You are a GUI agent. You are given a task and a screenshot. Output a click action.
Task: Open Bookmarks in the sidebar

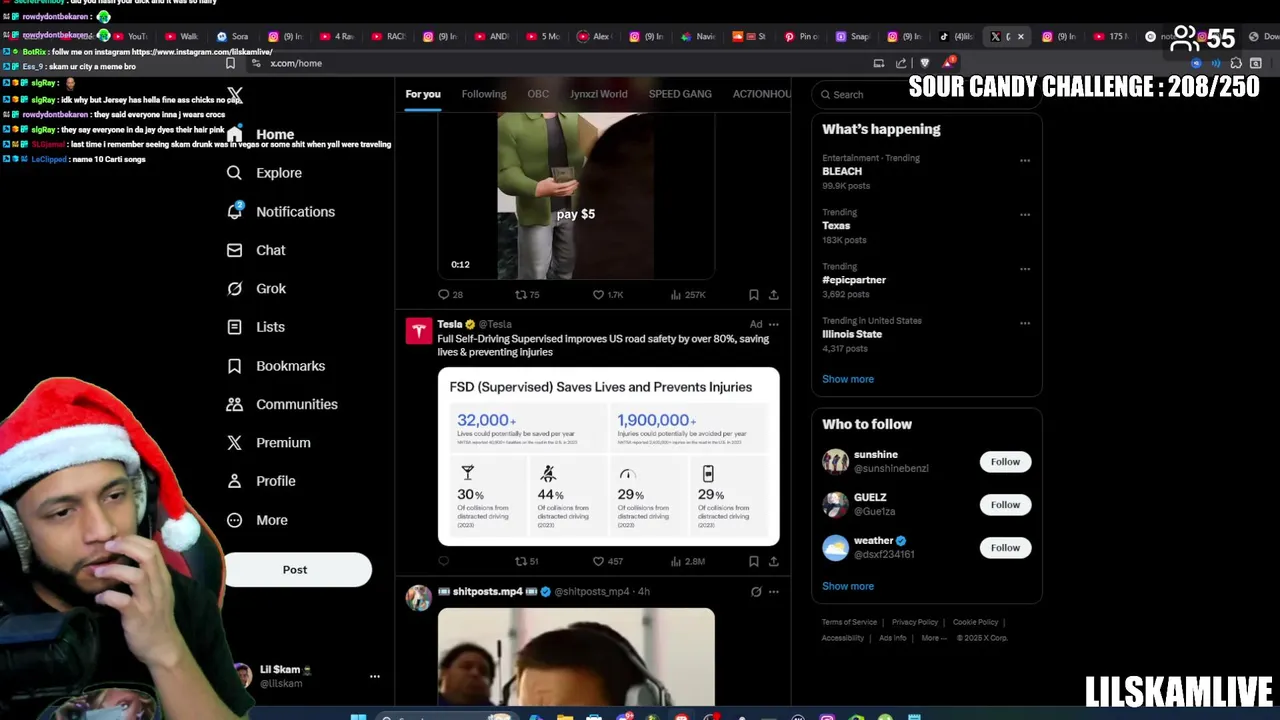coord(276,366)
